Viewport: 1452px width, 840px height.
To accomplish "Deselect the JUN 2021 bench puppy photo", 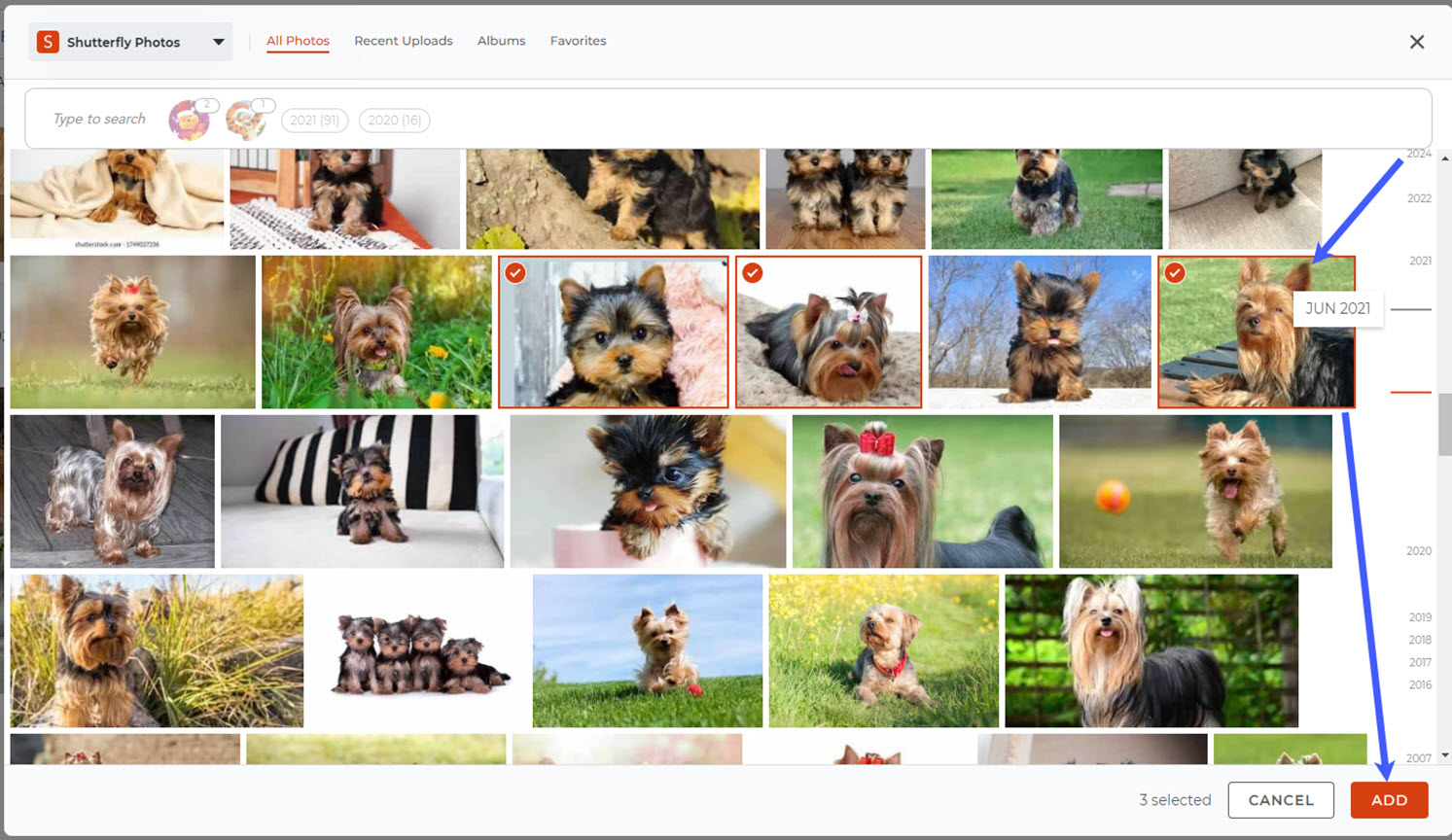I will 1176,273.
